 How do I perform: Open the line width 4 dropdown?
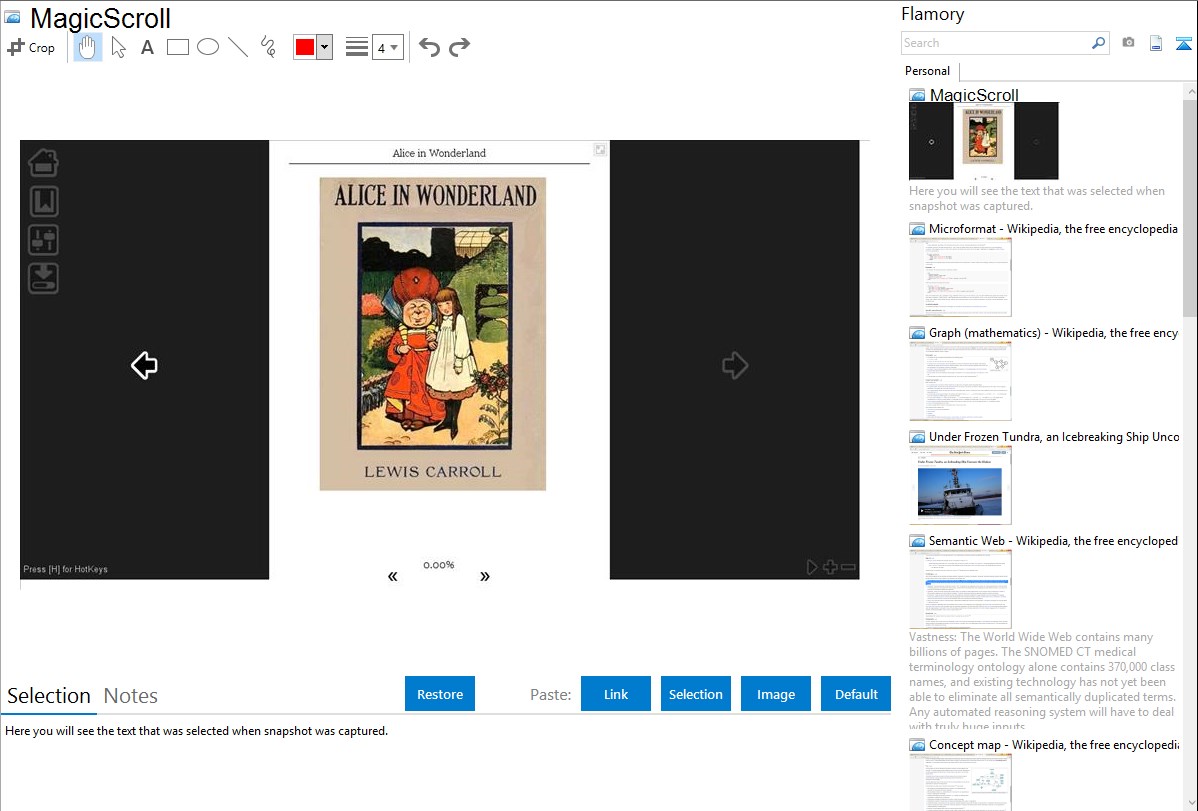coord(388,47)
